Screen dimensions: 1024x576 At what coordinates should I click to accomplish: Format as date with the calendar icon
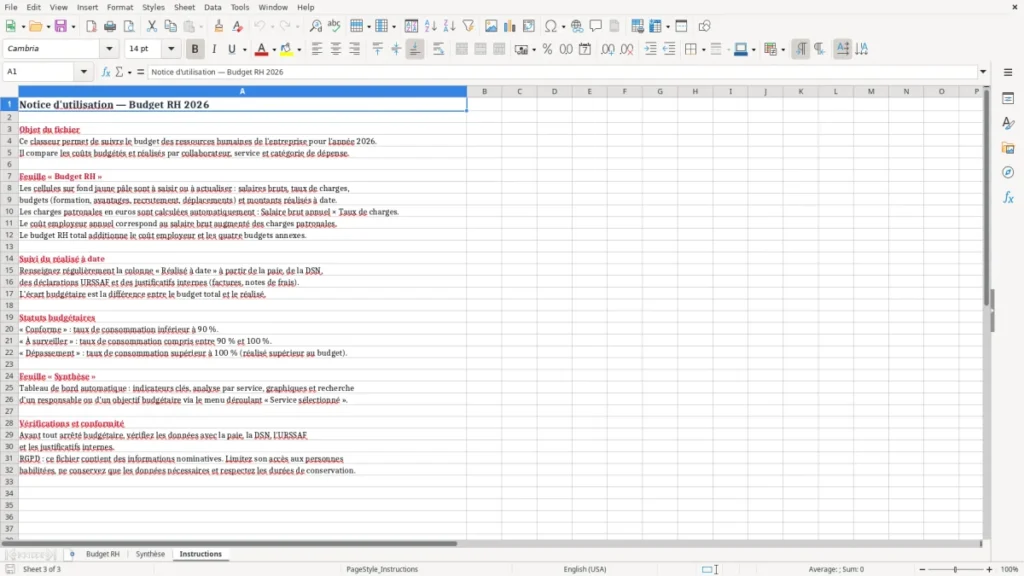(585, 49)
